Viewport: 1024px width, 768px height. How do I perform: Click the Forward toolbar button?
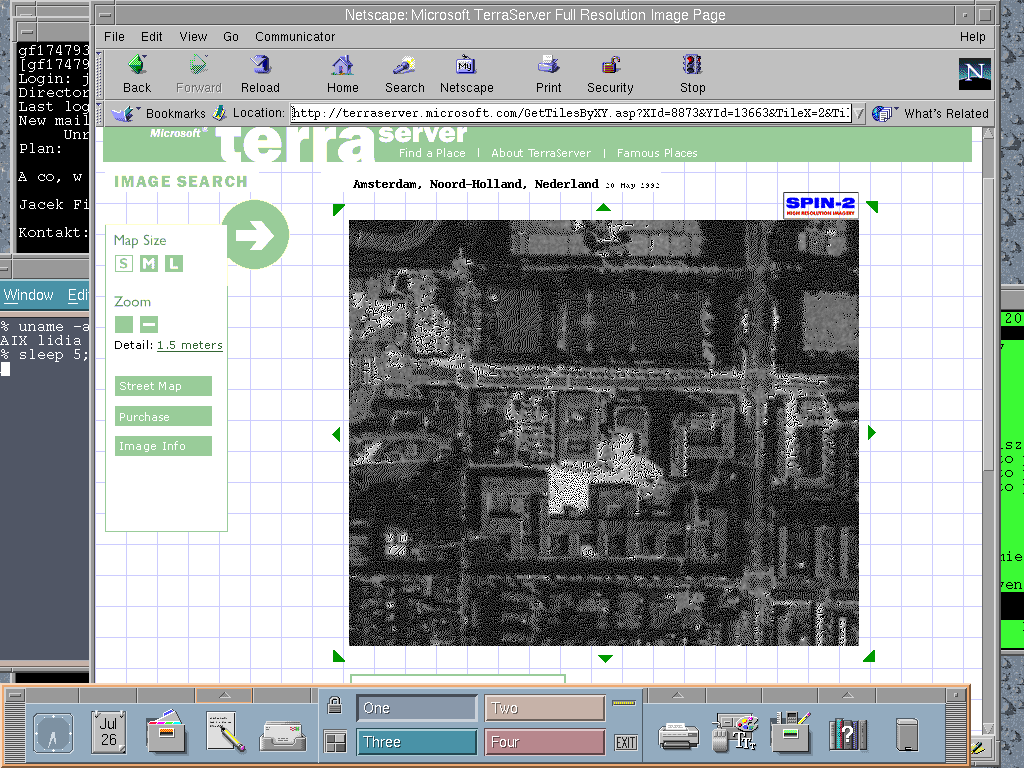point(199,74)
